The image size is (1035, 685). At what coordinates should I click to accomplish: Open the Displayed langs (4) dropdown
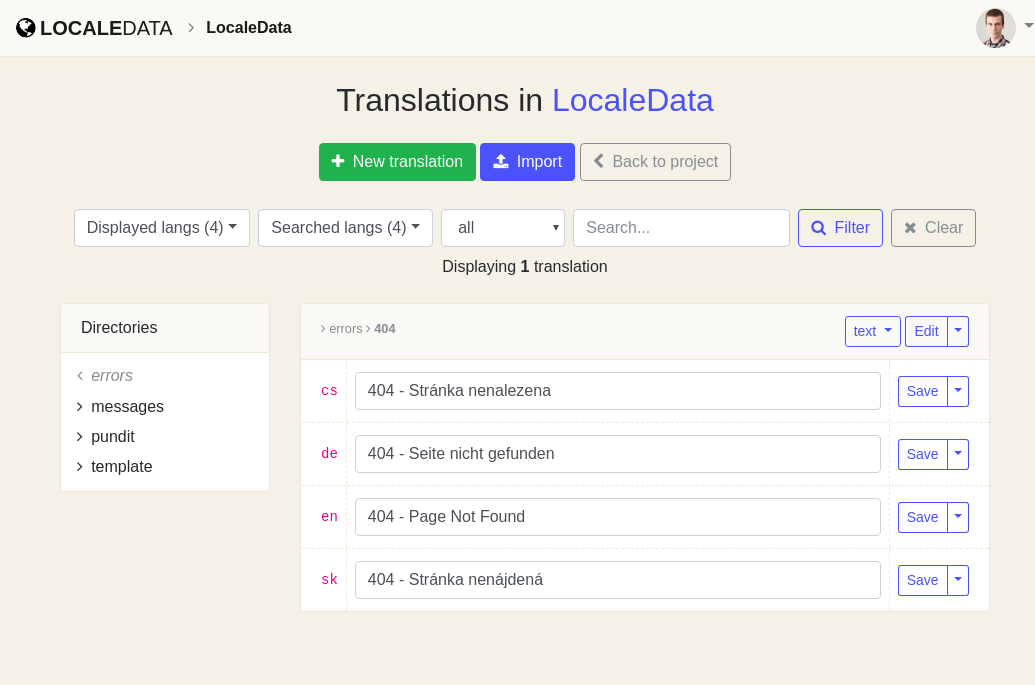coord(162,228)
